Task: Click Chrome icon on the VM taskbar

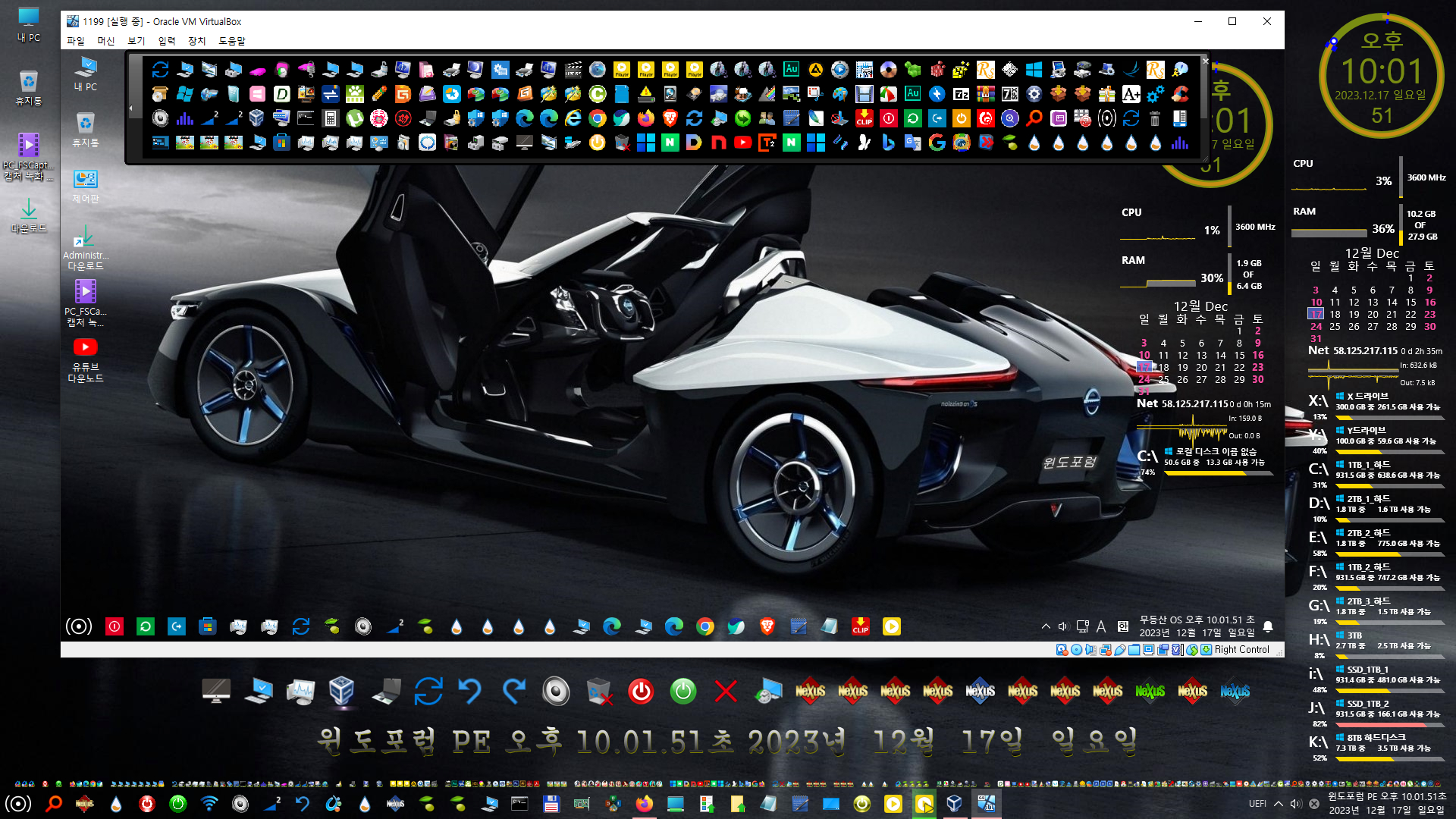Action: pos(705,626)
